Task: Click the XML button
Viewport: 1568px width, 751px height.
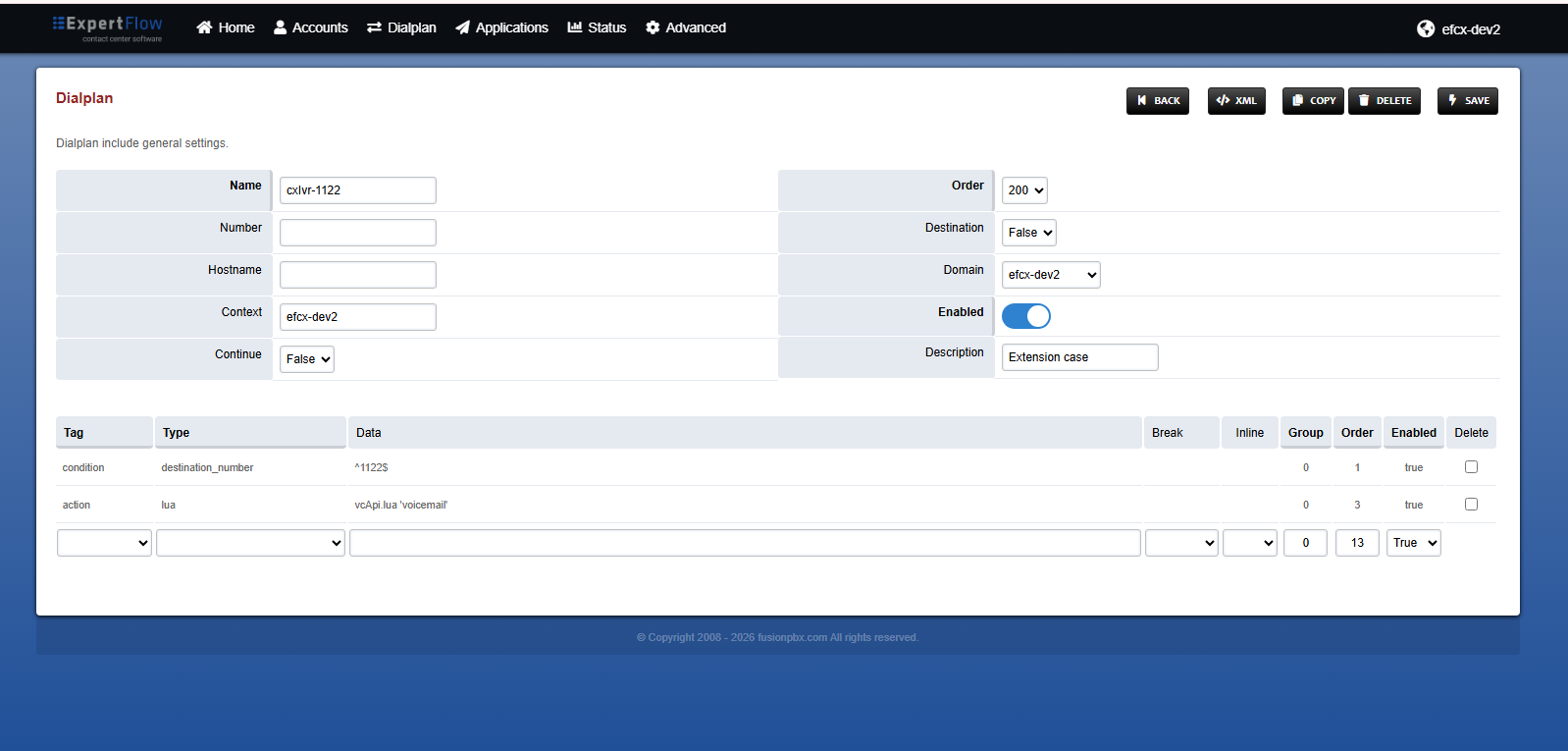Action: 1236,101
